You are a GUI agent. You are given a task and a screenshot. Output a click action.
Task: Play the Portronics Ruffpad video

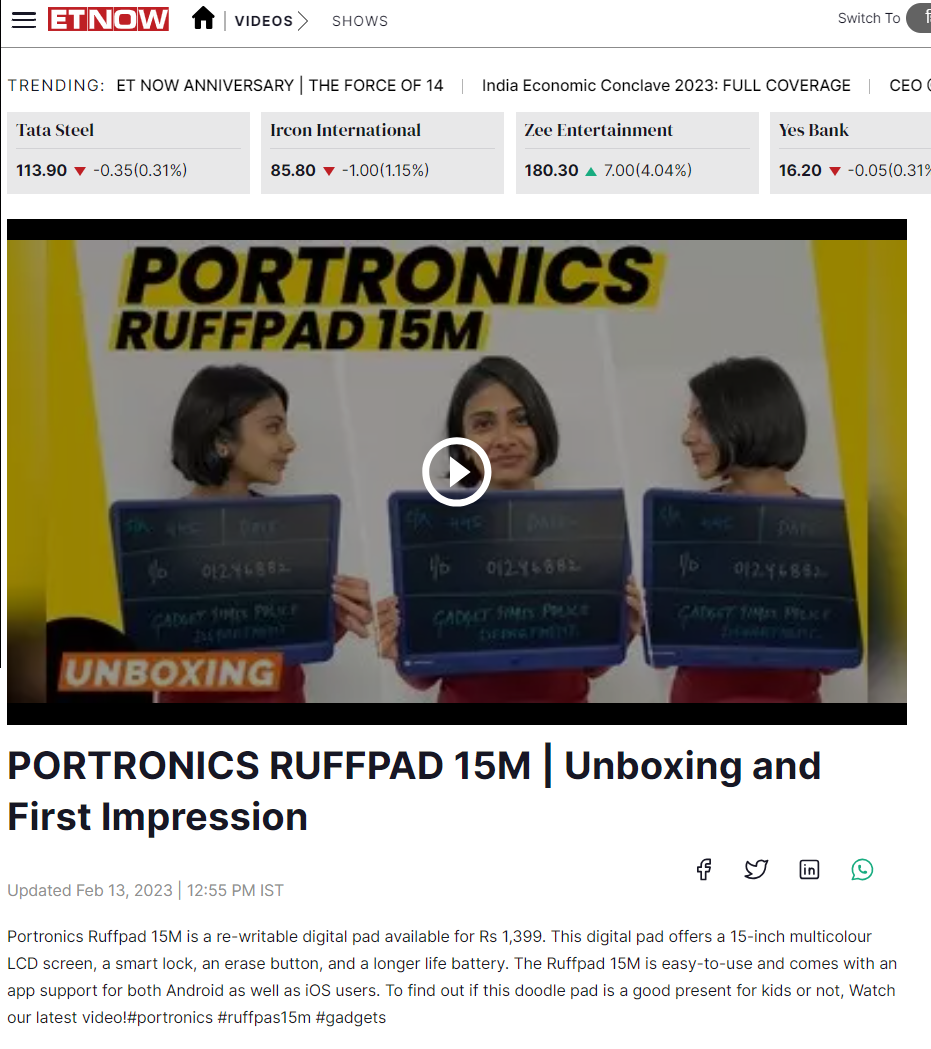[456, 472]
